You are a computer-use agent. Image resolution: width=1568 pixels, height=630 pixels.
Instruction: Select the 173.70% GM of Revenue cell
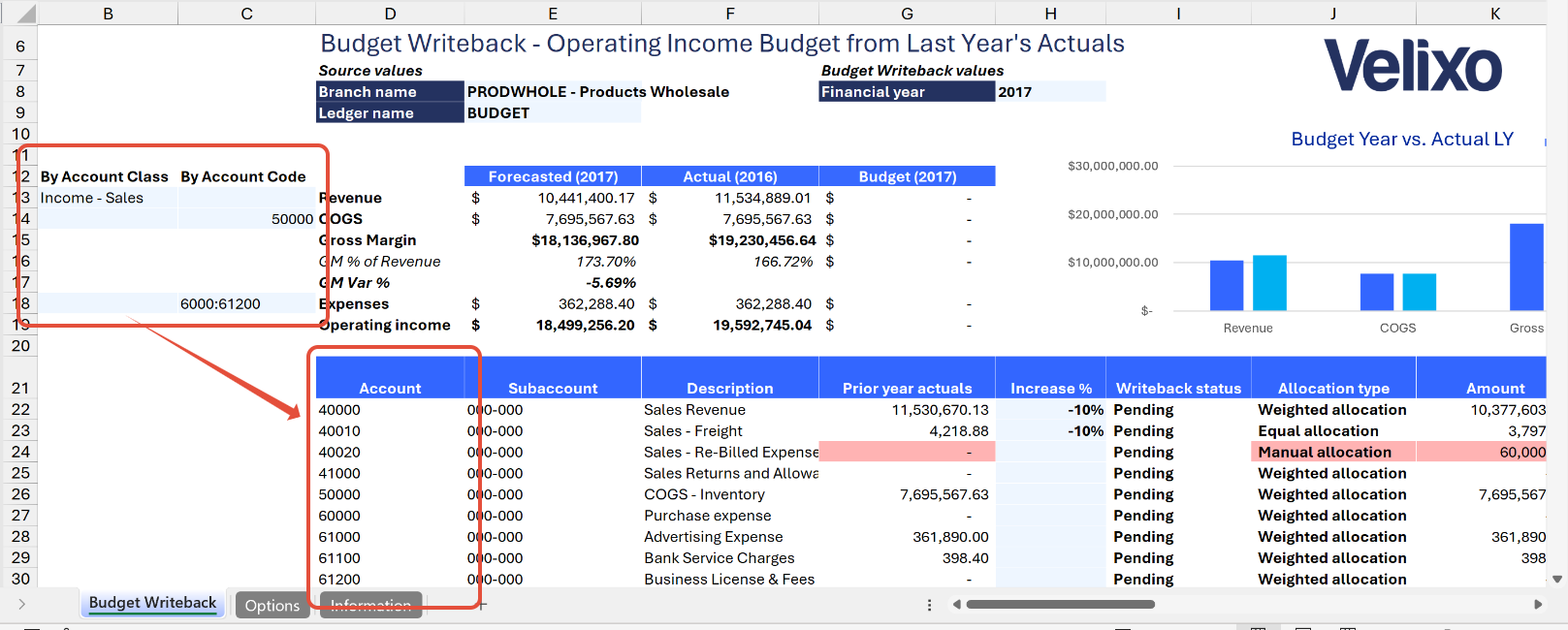(553, 262)
